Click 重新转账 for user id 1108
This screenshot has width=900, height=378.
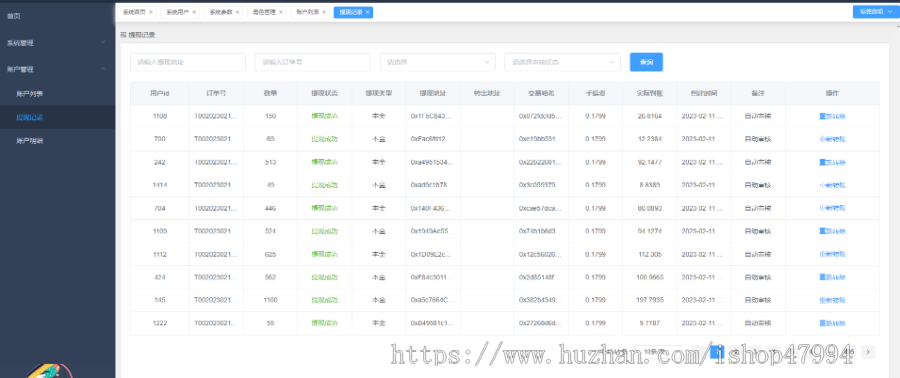(832, 116)
